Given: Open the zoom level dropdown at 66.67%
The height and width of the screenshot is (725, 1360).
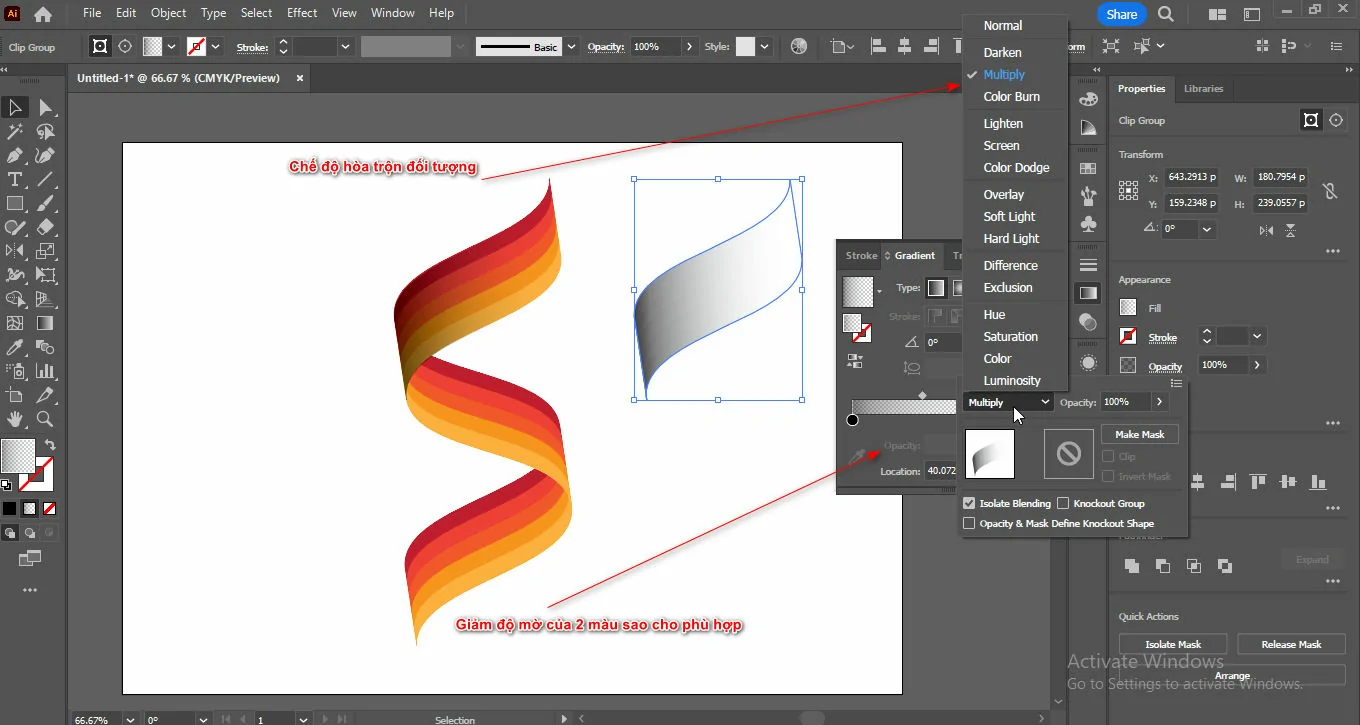Looking at the screenshot, I should coord(130,719).
